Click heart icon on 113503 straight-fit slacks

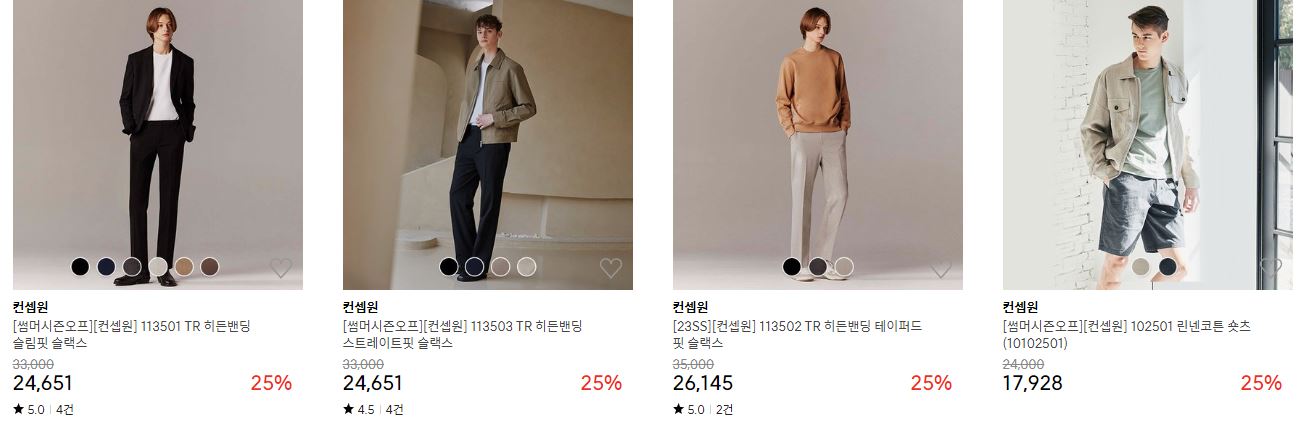tap(611, 268)
